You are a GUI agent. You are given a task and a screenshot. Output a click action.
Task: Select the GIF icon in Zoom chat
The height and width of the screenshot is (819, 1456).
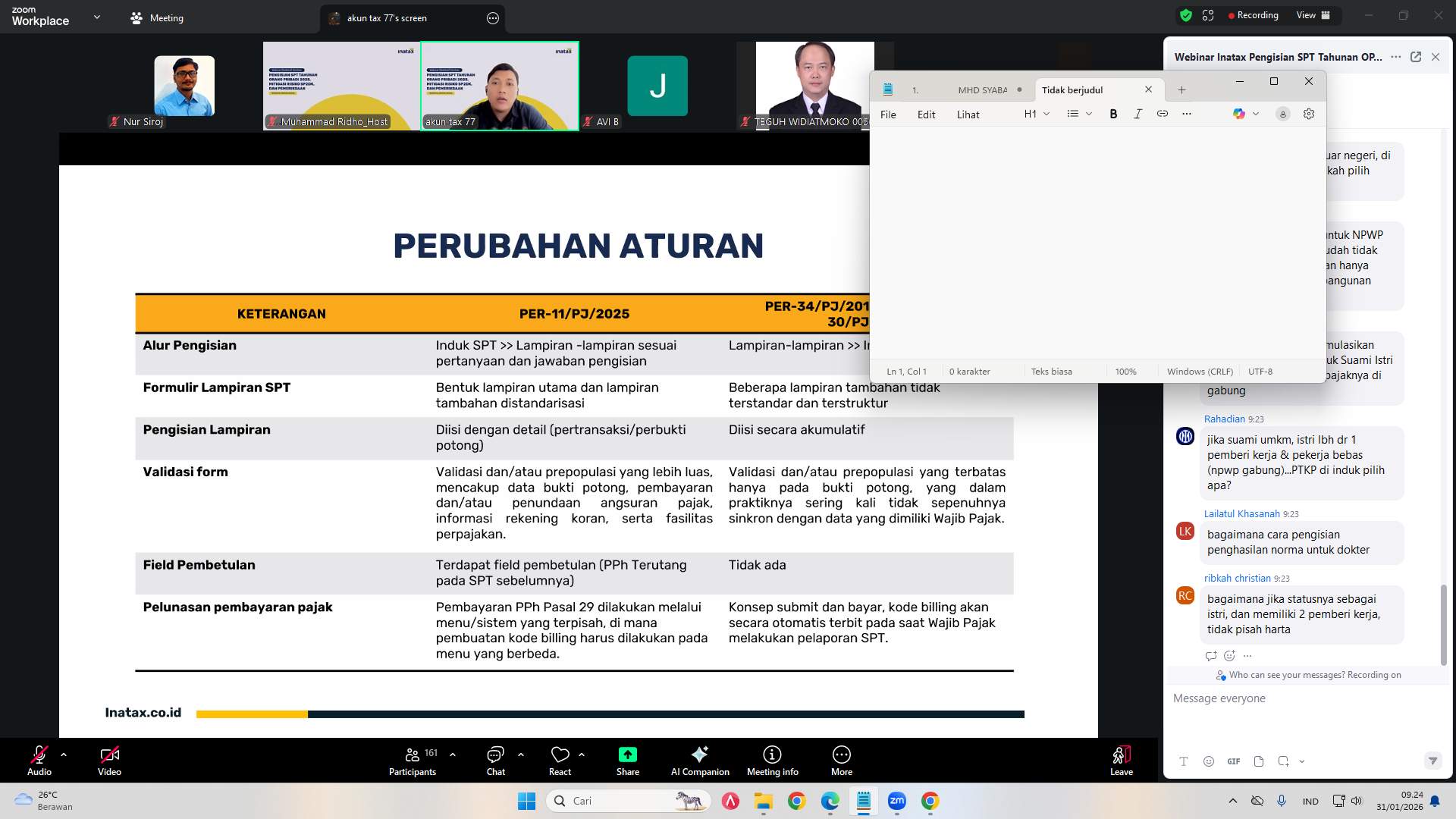1233,761
